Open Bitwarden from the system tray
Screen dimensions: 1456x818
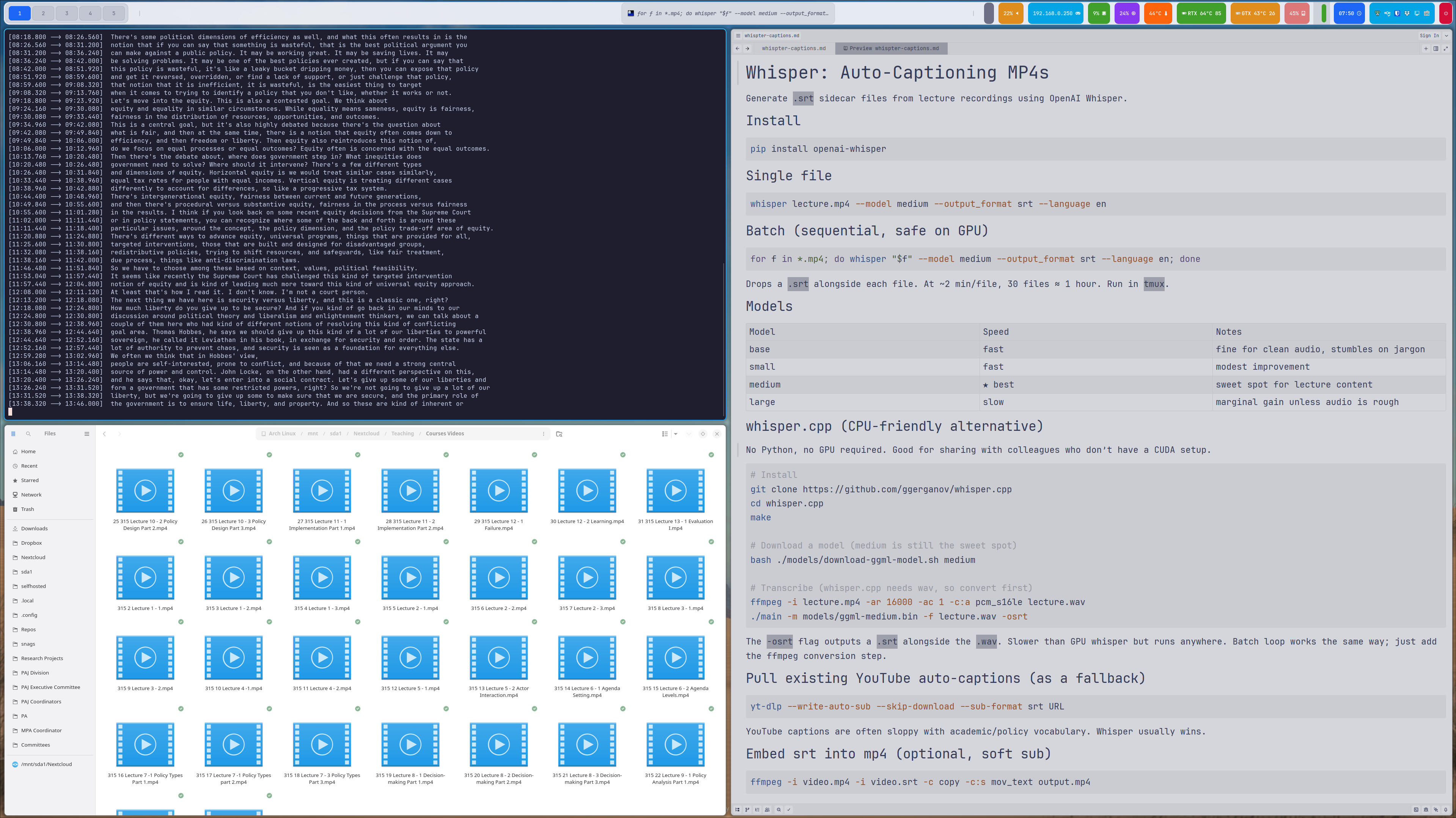[x=1397, y=13]
